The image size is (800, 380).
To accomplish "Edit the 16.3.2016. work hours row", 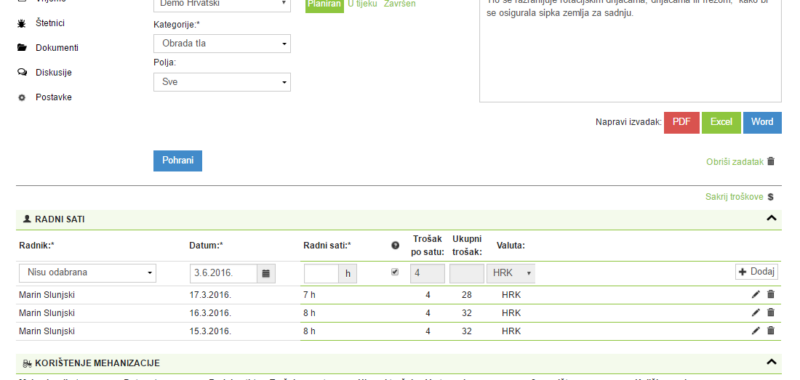I will tap(756, 313).
